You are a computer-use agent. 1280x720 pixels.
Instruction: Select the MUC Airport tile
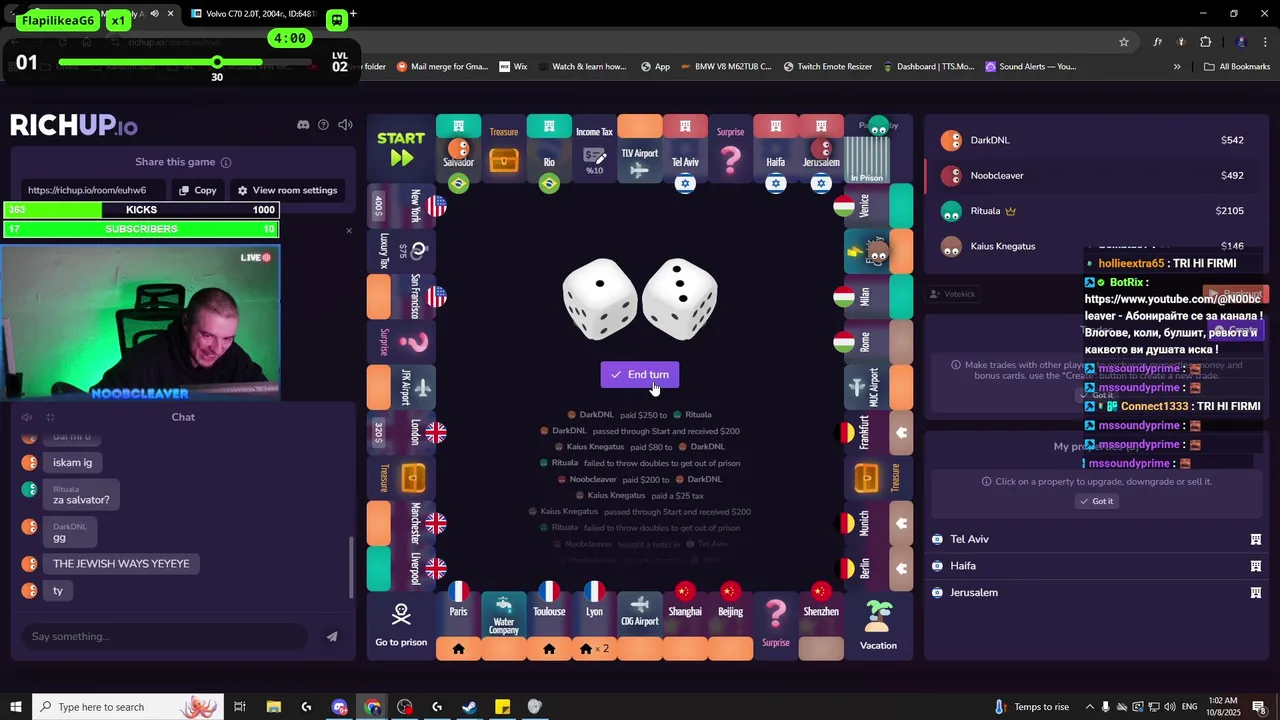coord(879,387)
